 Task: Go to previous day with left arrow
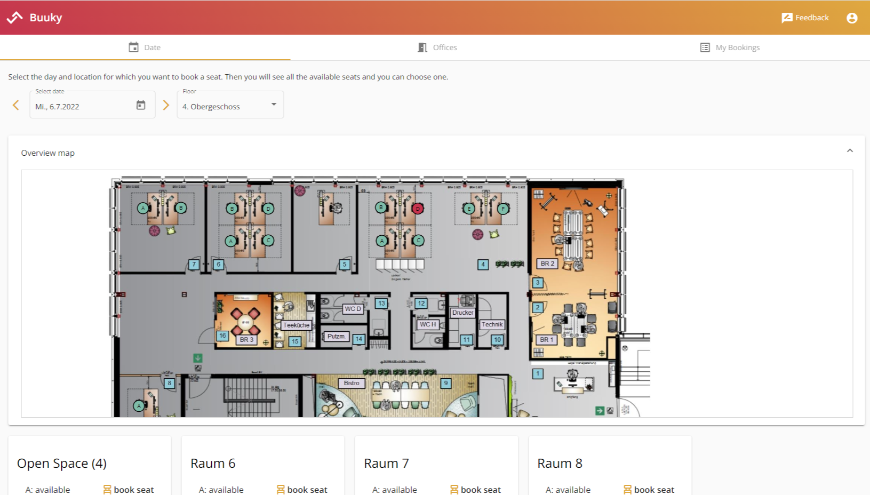pos(16,105)
